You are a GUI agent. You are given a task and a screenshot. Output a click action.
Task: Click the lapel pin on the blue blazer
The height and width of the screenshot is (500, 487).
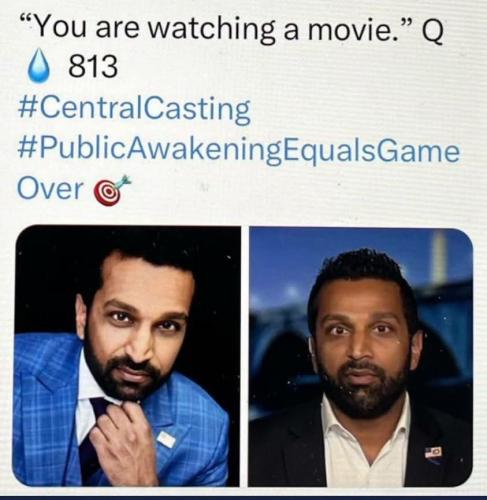166,439
